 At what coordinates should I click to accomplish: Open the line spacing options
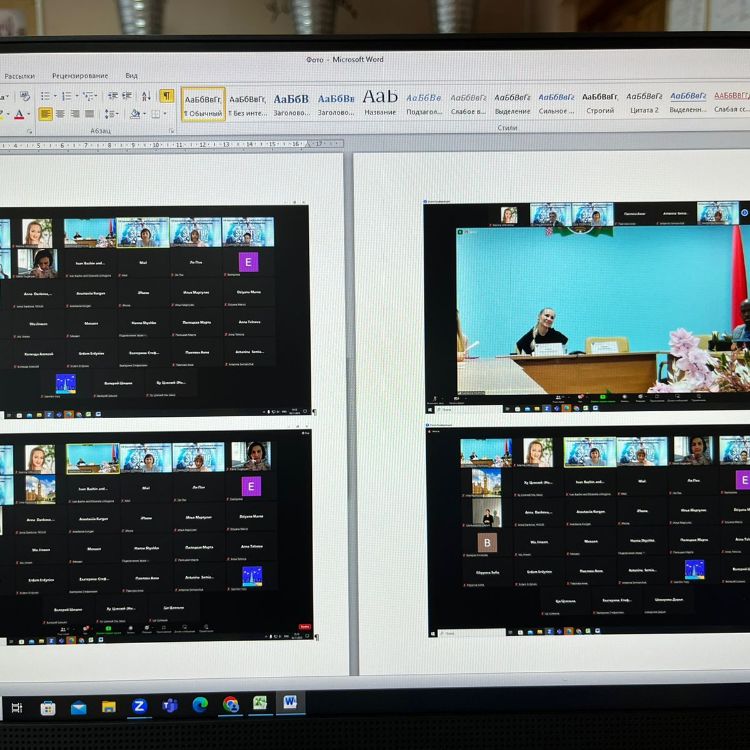(110, 114)
